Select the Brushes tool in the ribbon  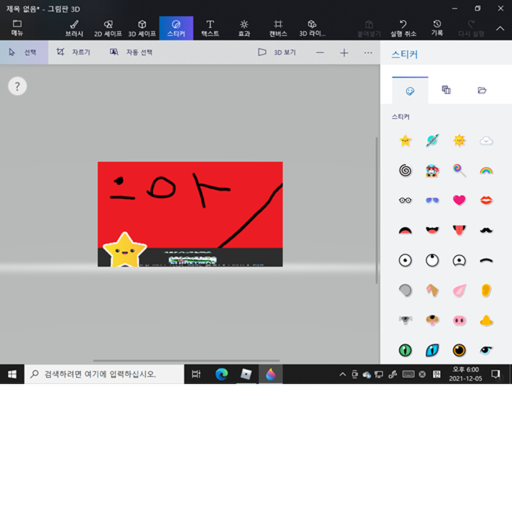[74, 28]
